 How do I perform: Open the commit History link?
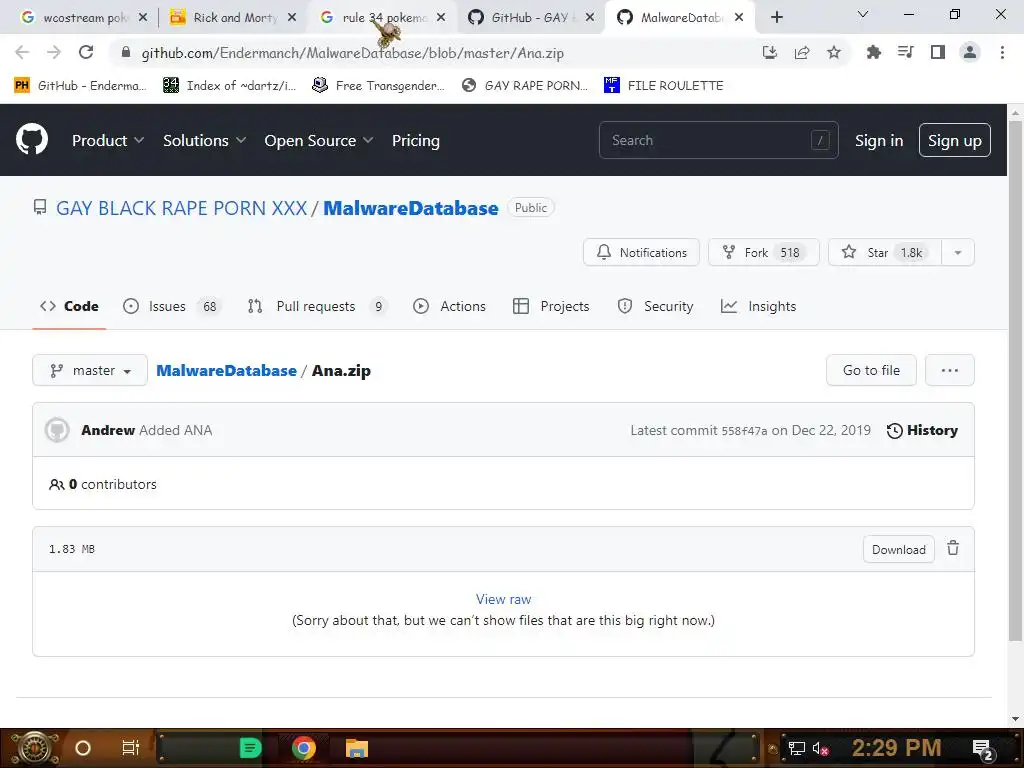pyautogui.click(x=922, y=430)
